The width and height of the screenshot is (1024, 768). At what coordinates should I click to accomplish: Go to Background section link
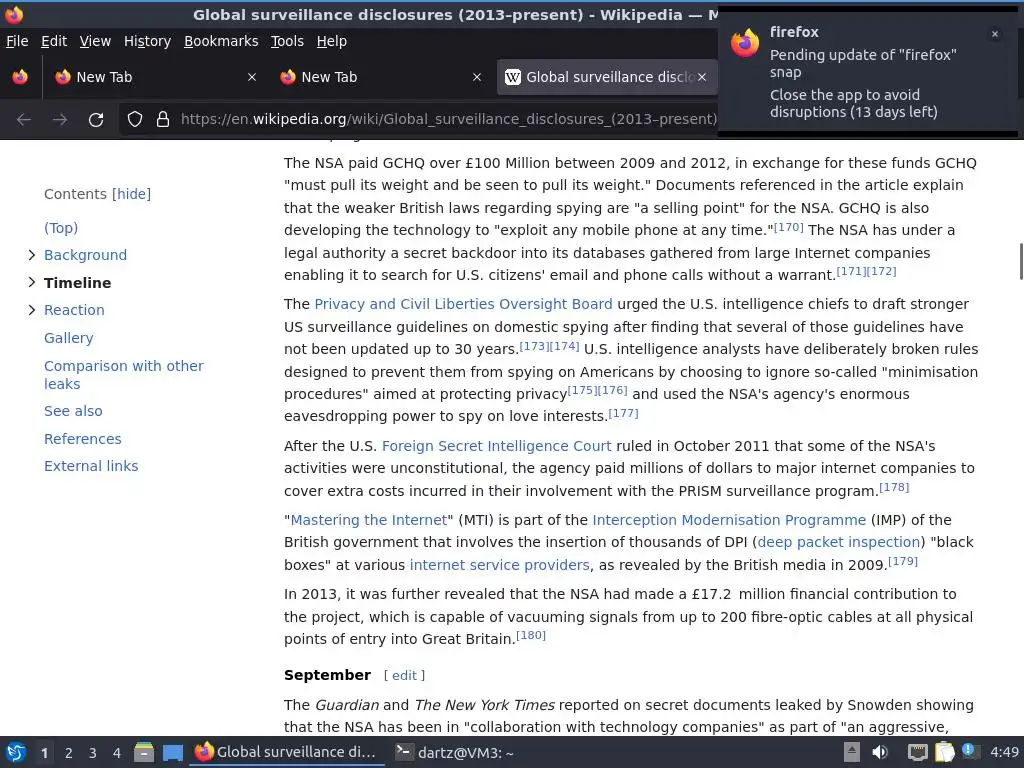coord(86,255)
